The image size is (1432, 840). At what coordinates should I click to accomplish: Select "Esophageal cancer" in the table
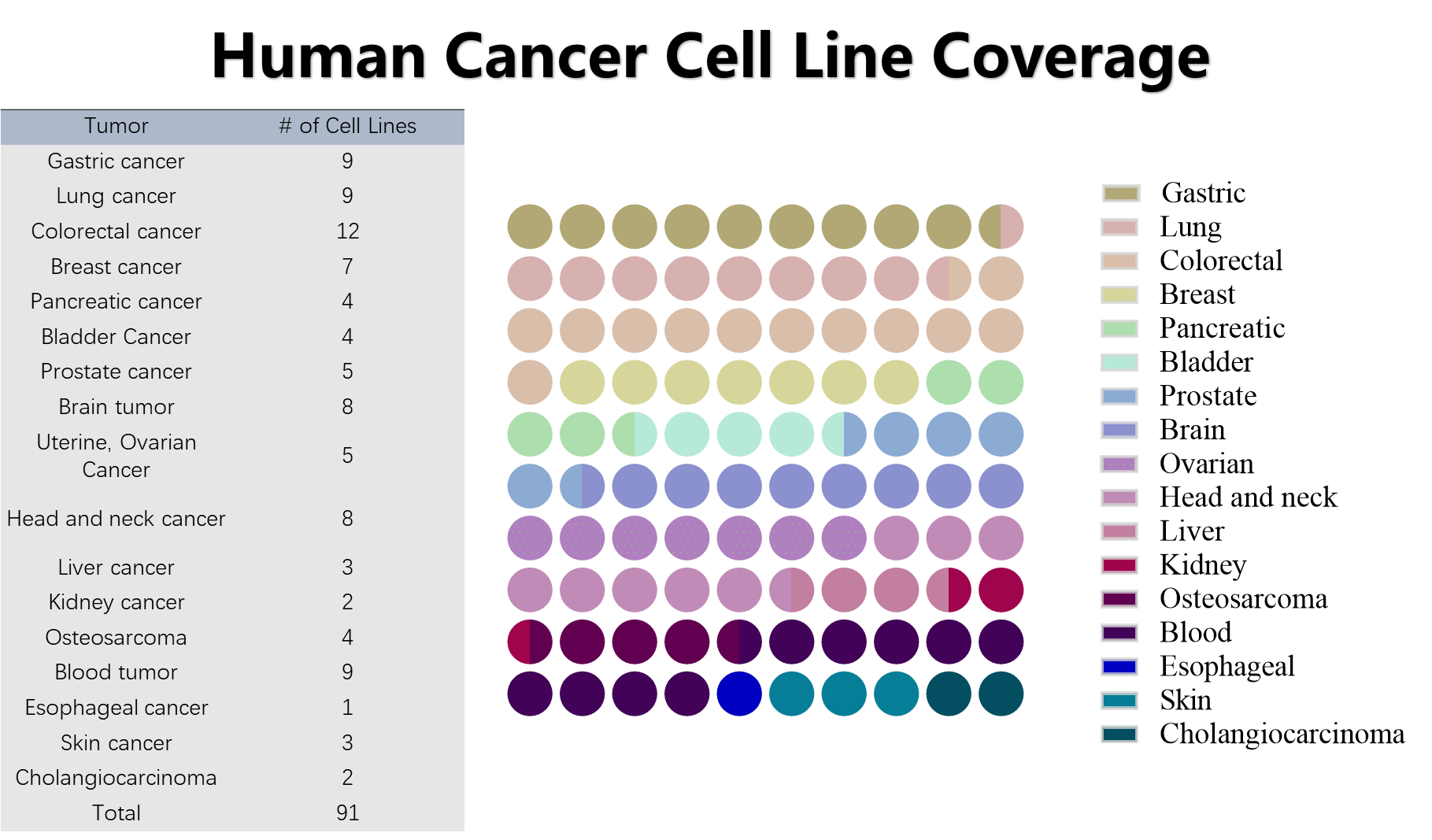117,708
